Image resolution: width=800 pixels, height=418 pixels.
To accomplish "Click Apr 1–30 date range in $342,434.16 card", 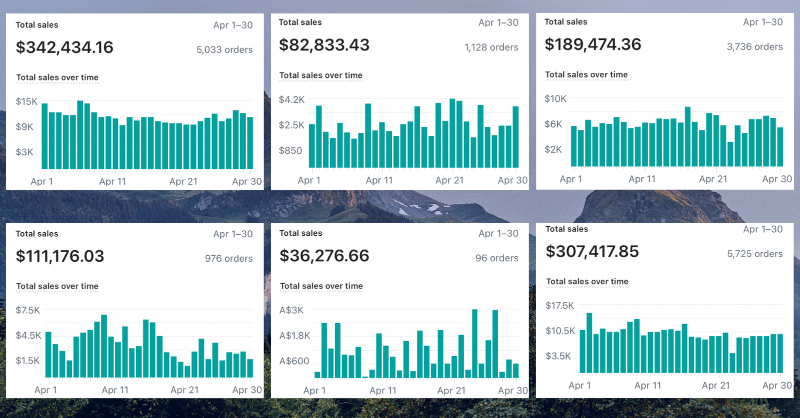I will (233, 25).
